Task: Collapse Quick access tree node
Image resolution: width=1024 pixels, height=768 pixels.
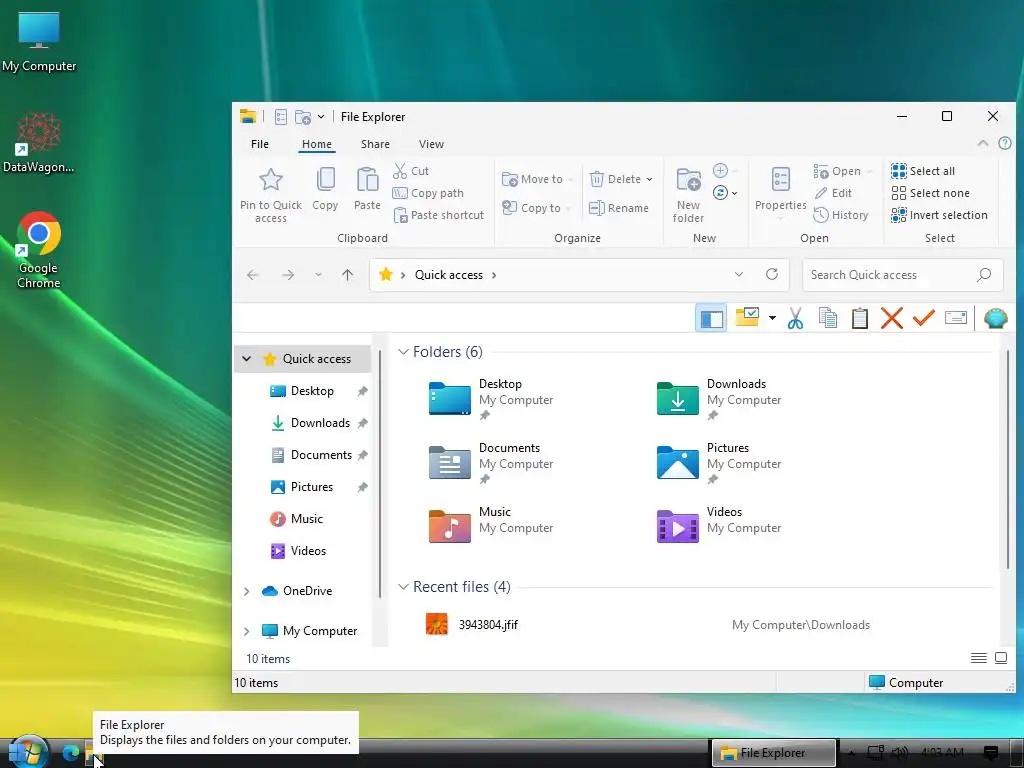Action: tap(246, 359)
